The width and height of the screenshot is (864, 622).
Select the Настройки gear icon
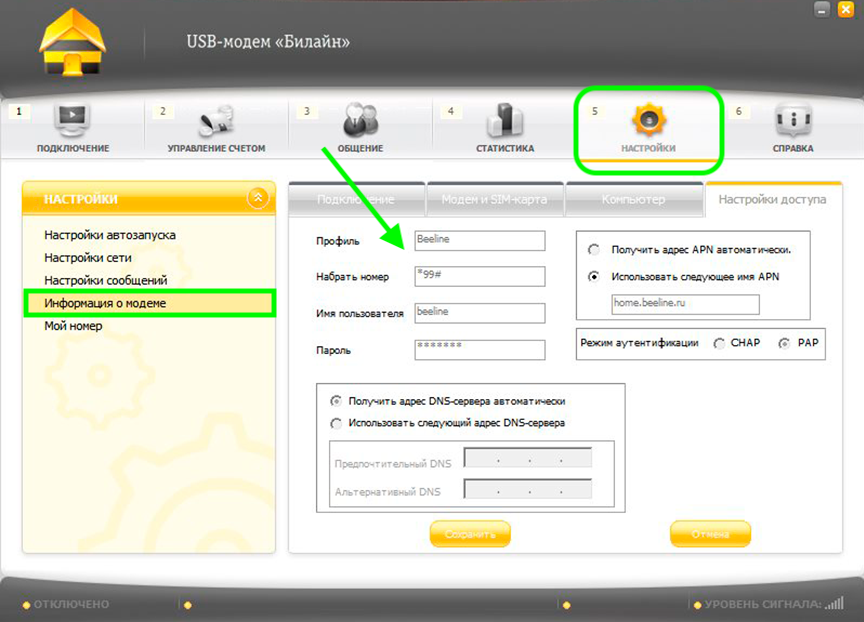tap(649, 120)
